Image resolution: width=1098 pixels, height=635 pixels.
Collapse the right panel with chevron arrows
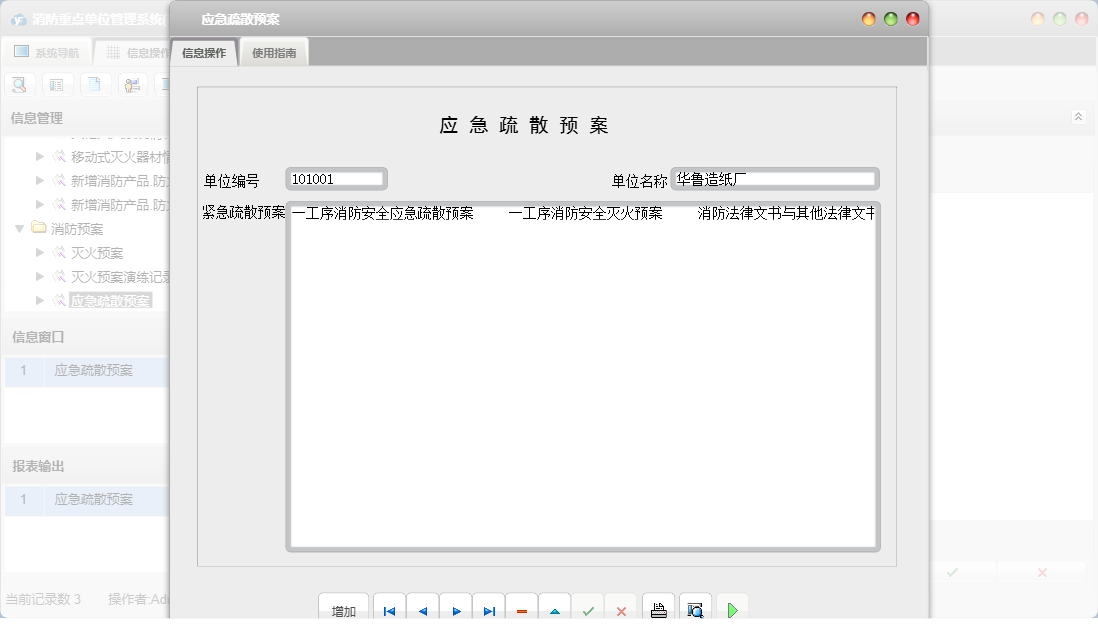point(1078,116)
